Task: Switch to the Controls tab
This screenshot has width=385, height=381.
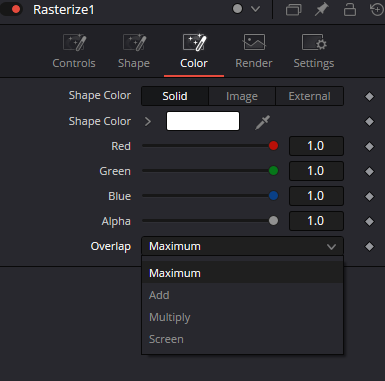Action: [x=74, y=51]
